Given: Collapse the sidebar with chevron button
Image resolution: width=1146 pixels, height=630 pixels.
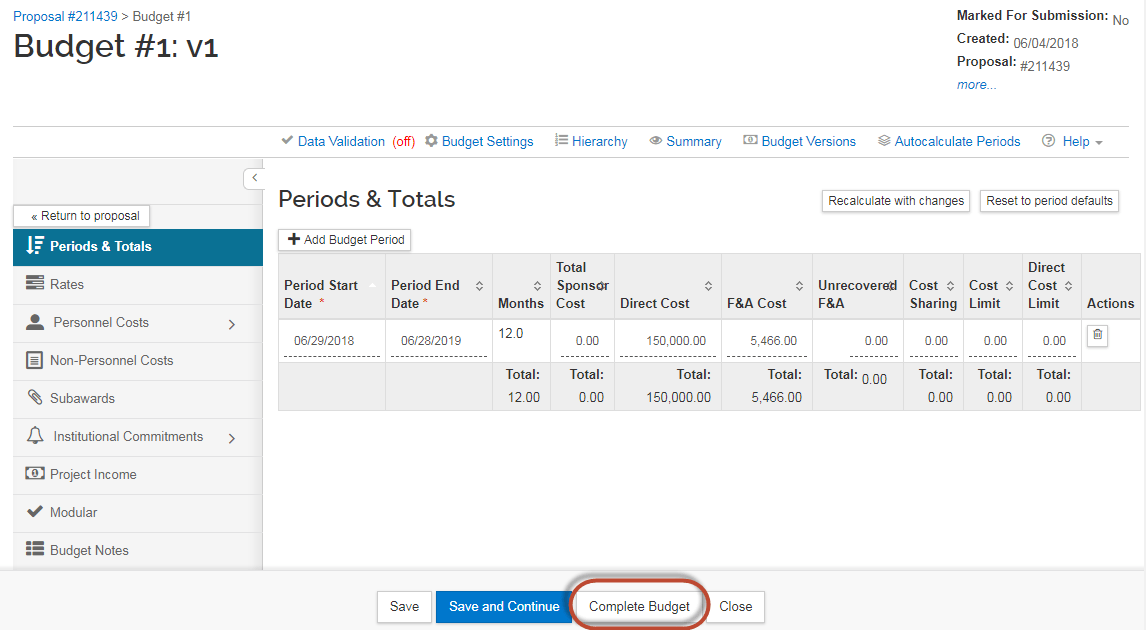Looking at the screenshot, I should pos(254,178).
